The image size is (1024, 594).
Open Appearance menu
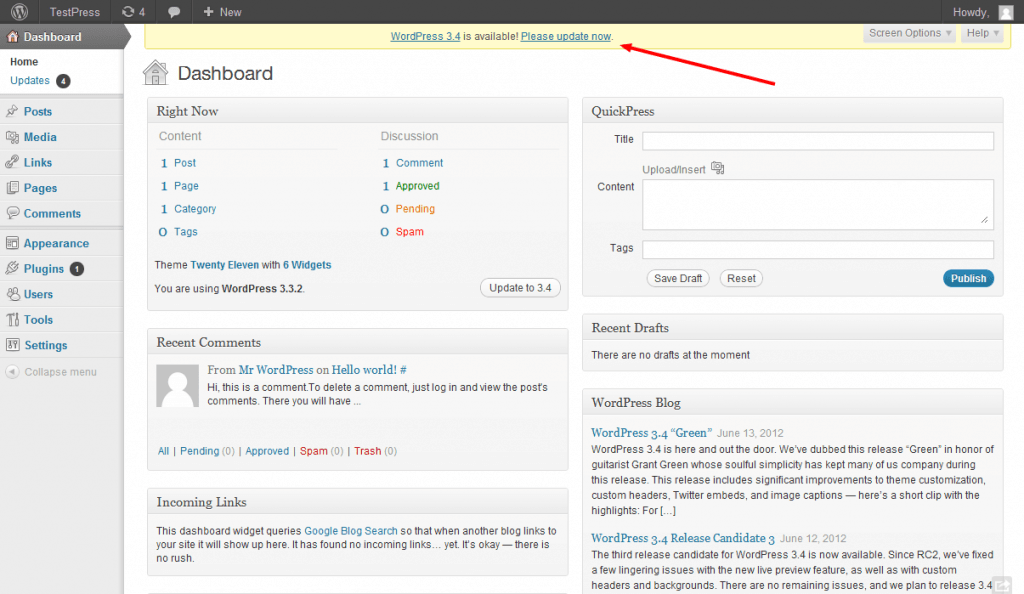click(x=56, y=243)
